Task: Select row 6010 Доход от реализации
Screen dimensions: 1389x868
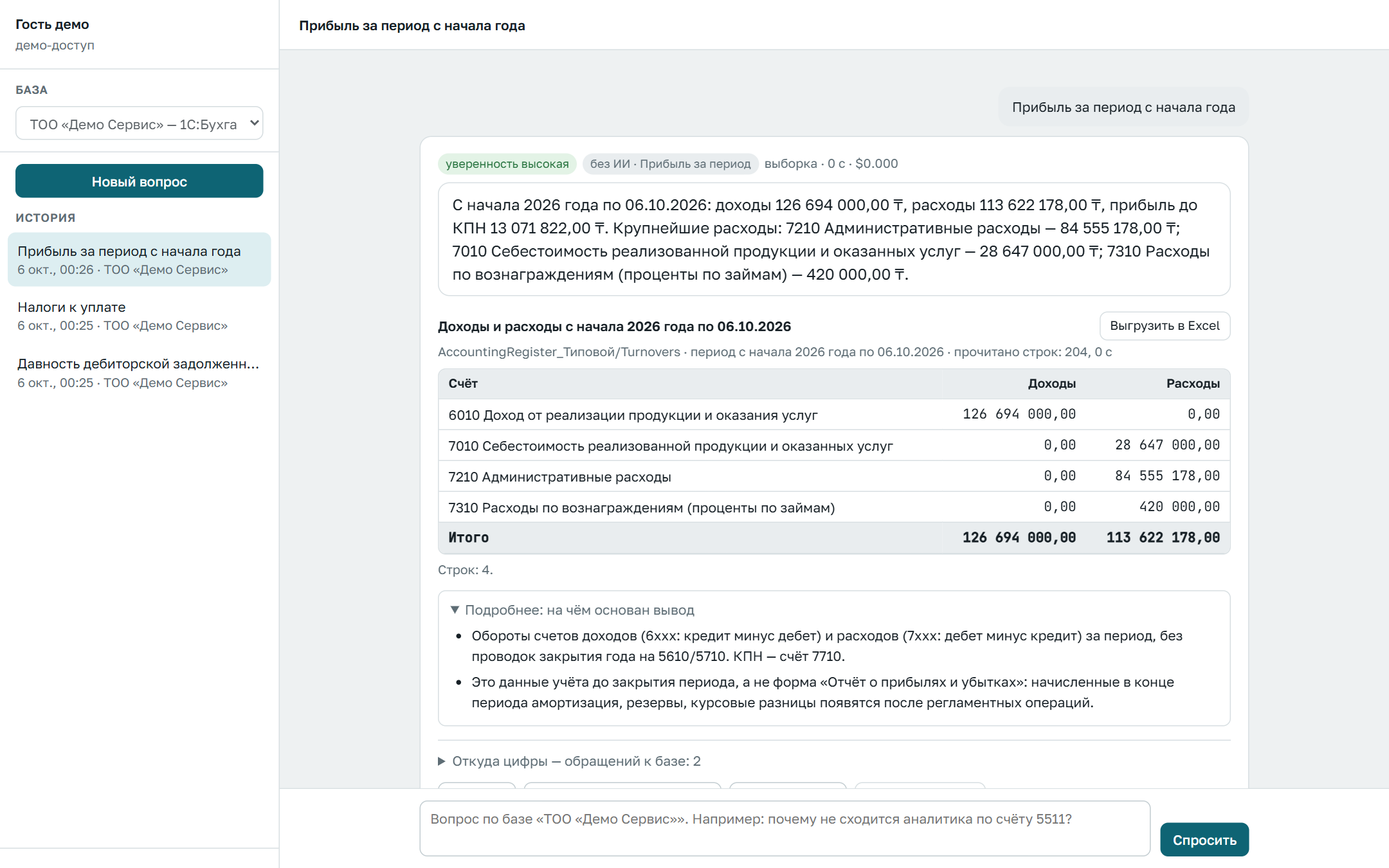Action: coord(834,415)
